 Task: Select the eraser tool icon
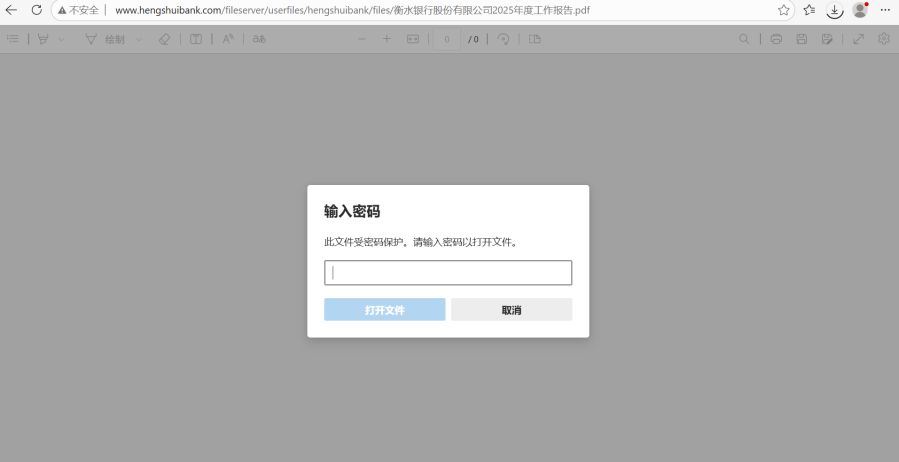click(164, 39)
